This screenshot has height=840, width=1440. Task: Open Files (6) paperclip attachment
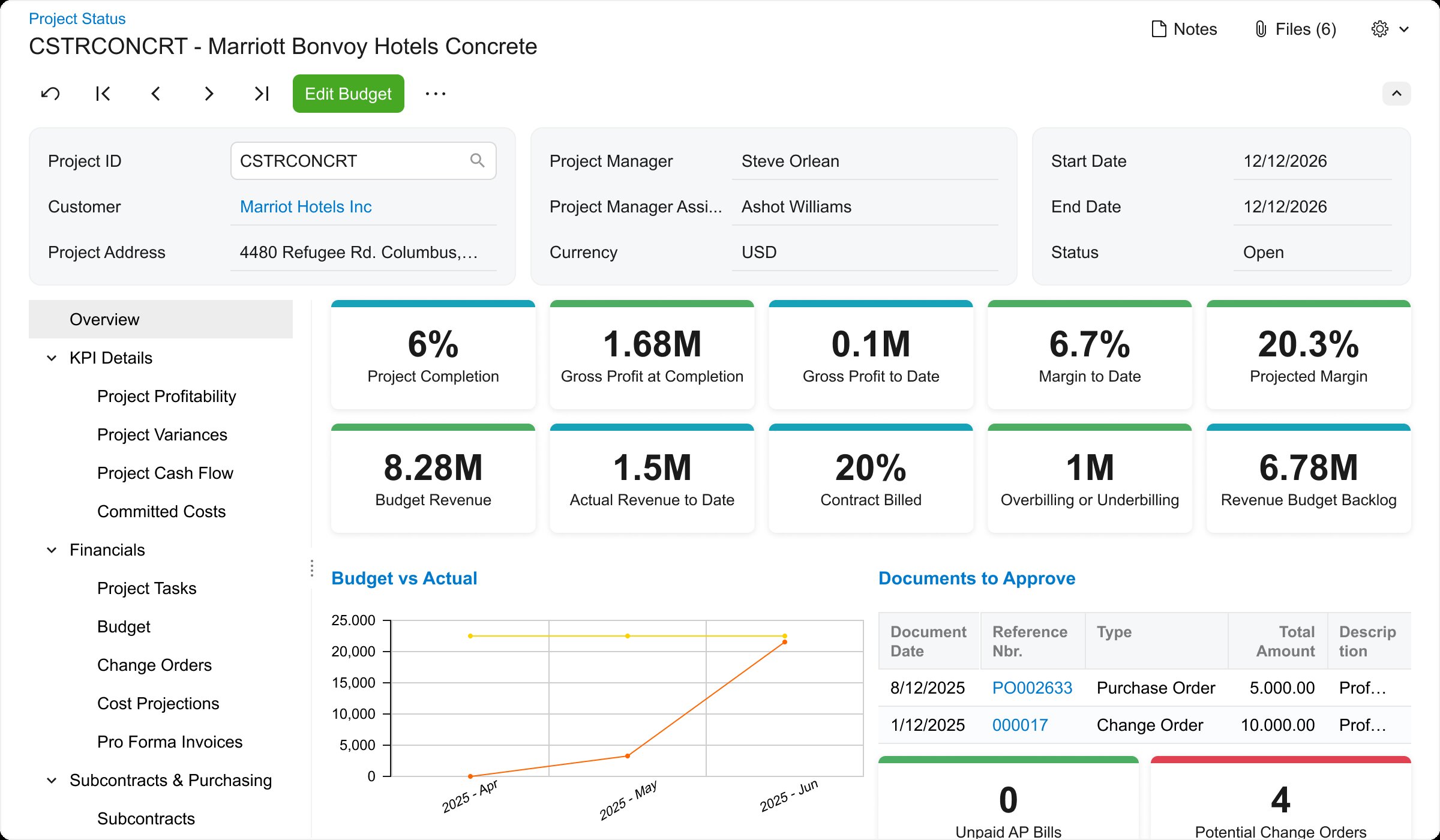[x=1295, y=29]
